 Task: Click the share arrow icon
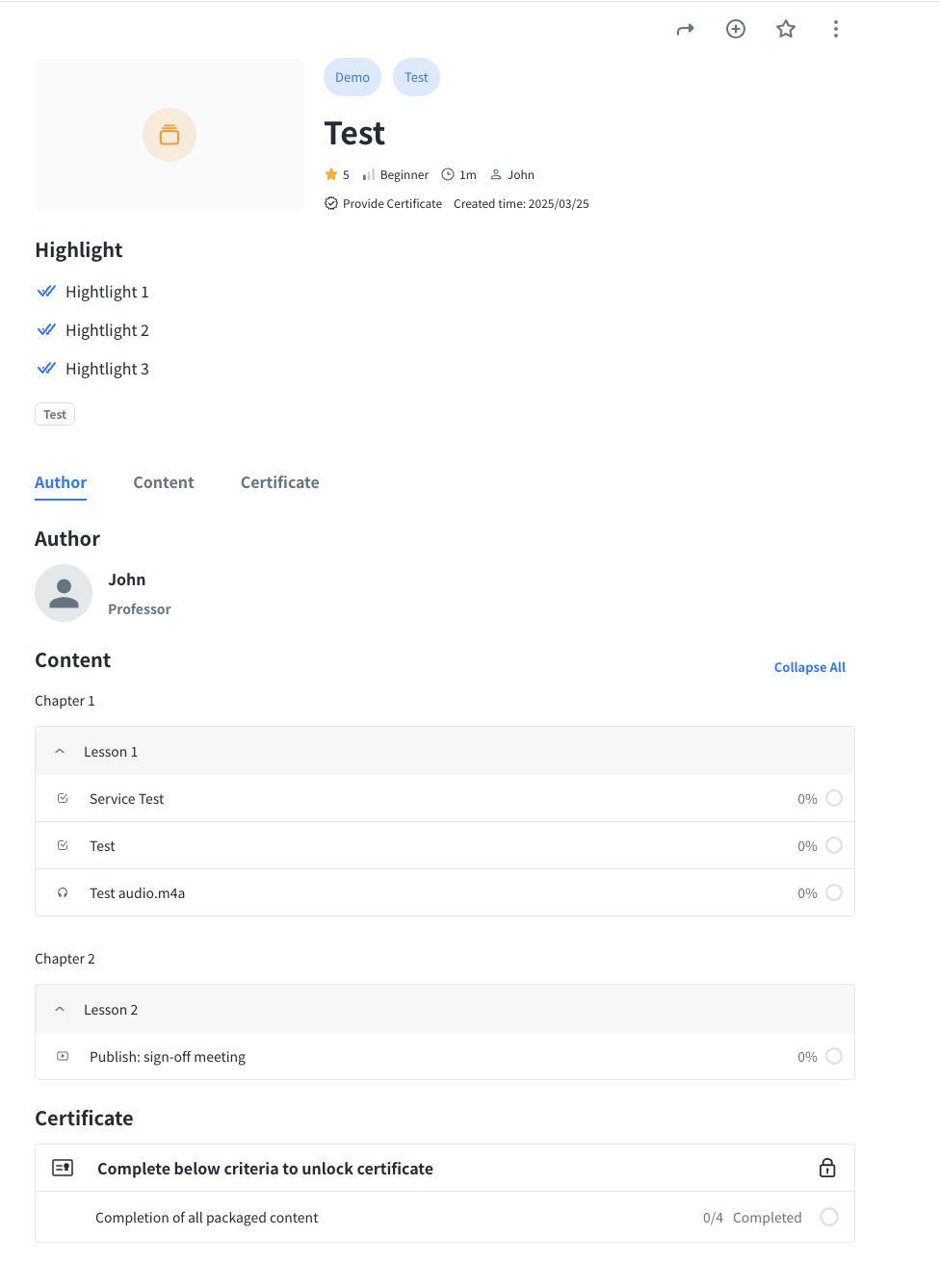[x=685, y=30]
